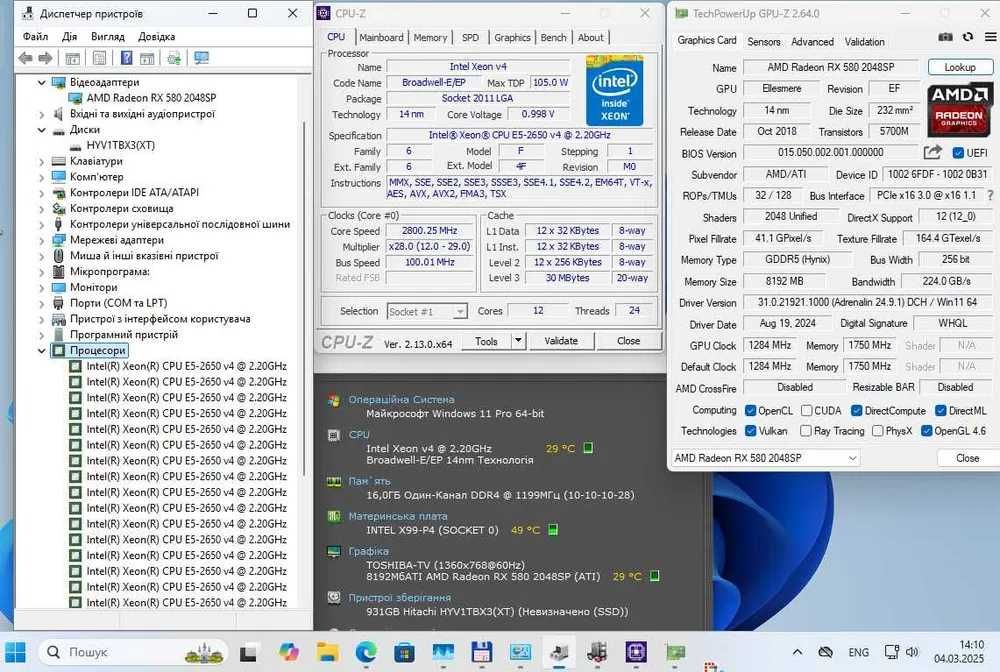Collapse the Відеоадаптери tree node
The height and width of the screenshot is (672, 1000).
(41, 82)
